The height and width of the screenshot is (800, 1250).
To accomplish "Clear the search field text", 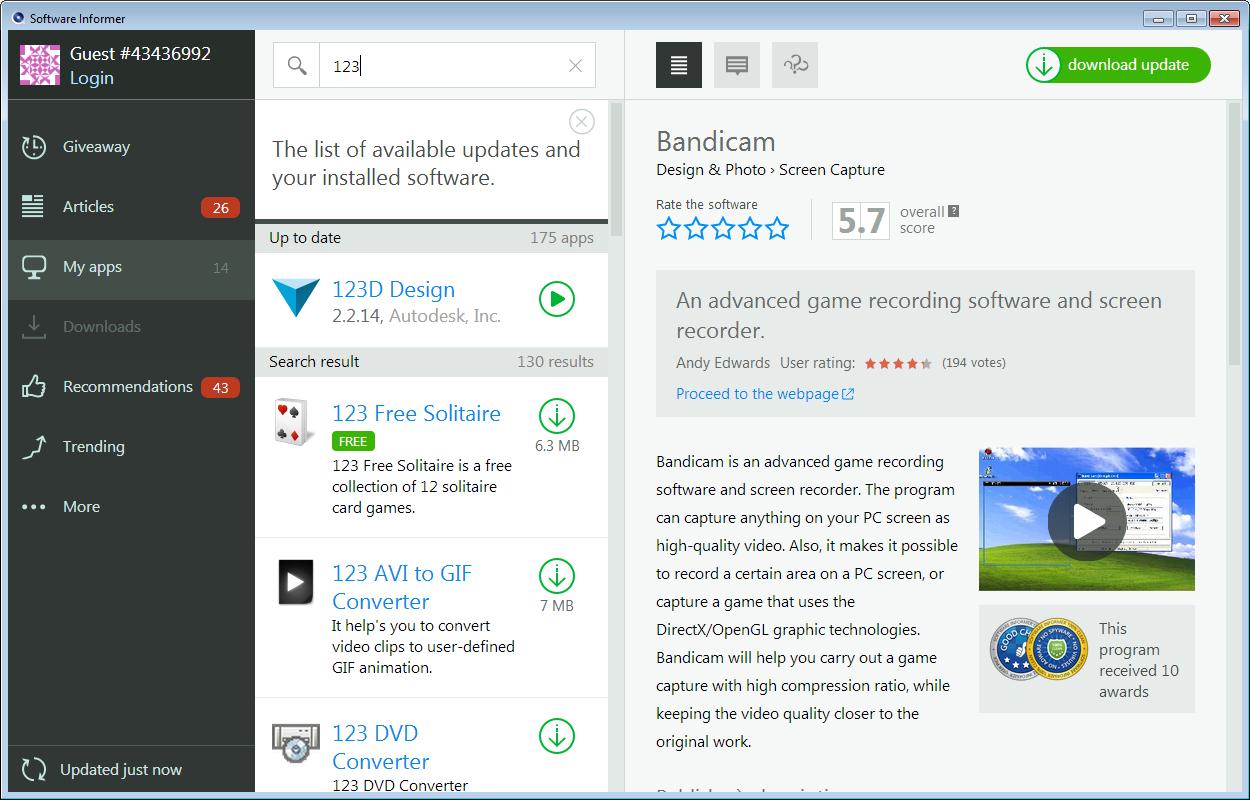I will coord(575,66).
